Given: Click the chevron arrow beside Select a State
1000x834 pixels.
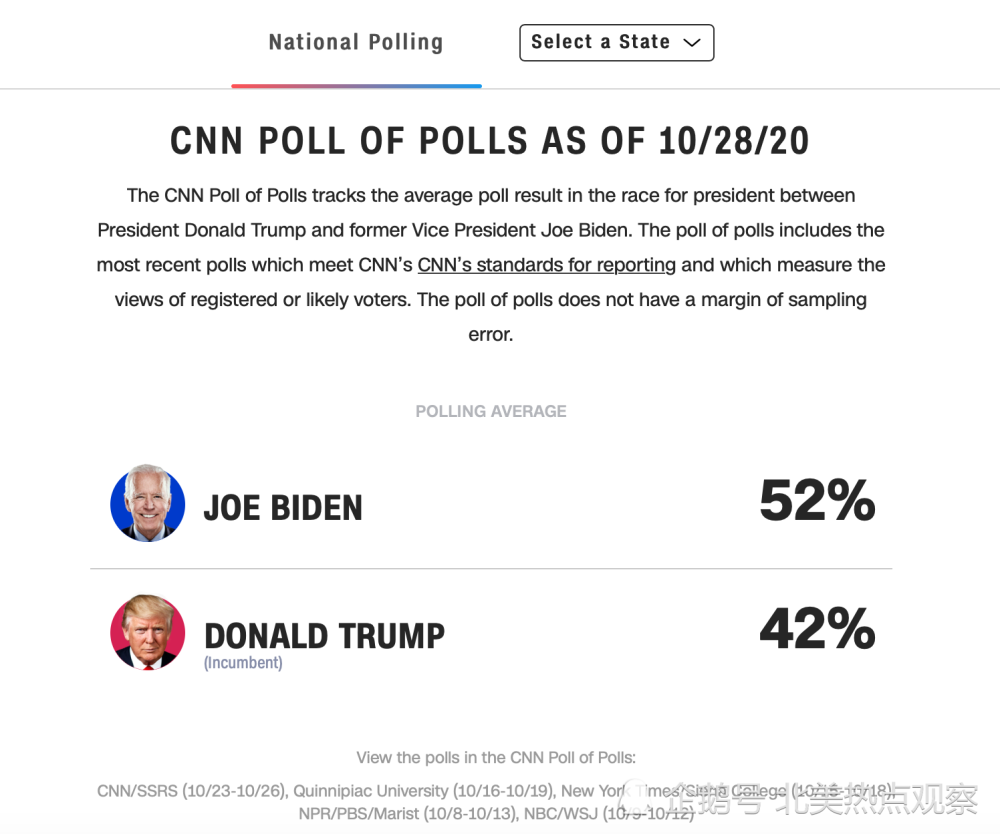Looking at the screenshot, I should coord(691,42).
